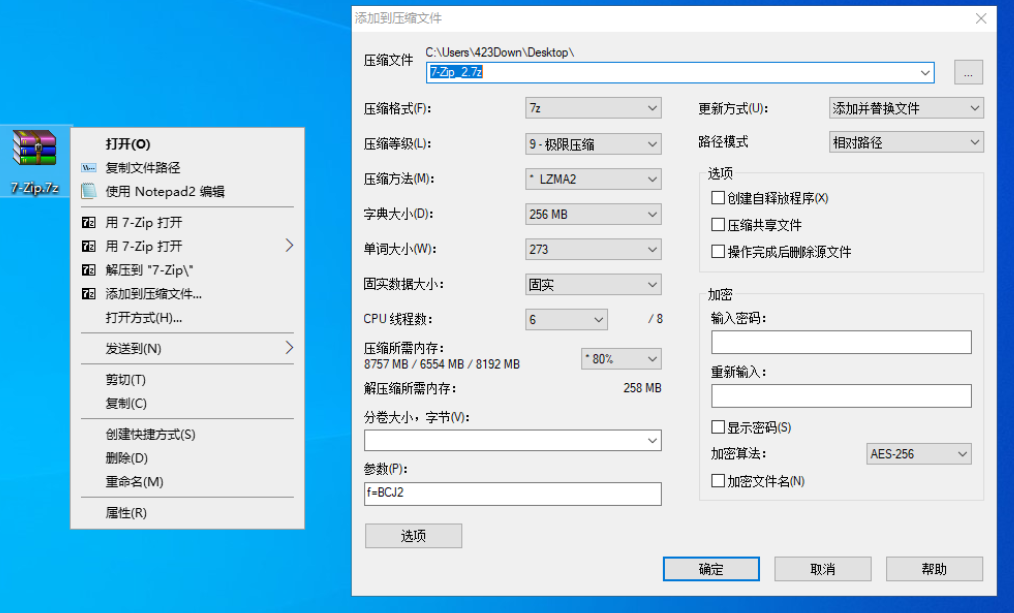
Task: Open the 发送到(N) submenu
Action: coord(188,349)
